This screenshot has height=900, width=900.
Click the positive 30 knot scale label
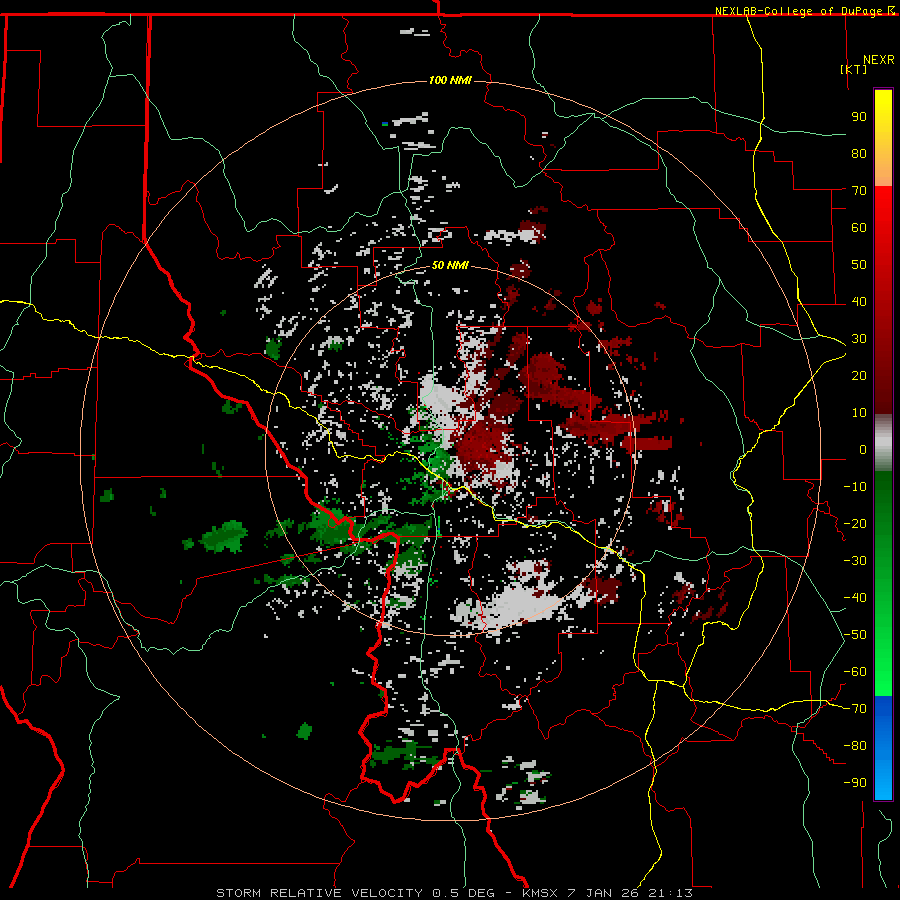click(x=859, y=339)
